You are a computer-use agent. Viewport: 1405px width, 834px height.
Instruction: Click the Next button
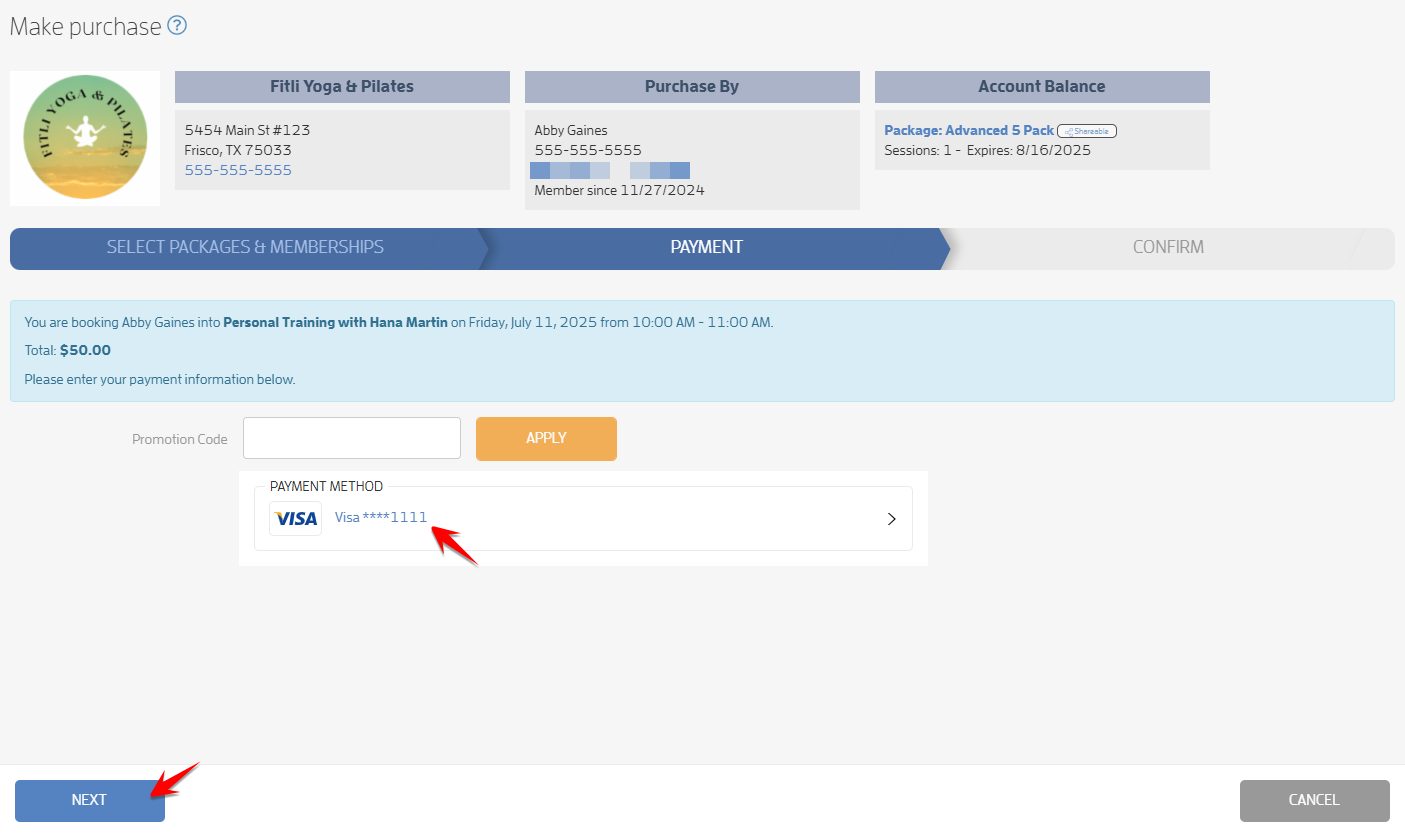pos(90,800)
